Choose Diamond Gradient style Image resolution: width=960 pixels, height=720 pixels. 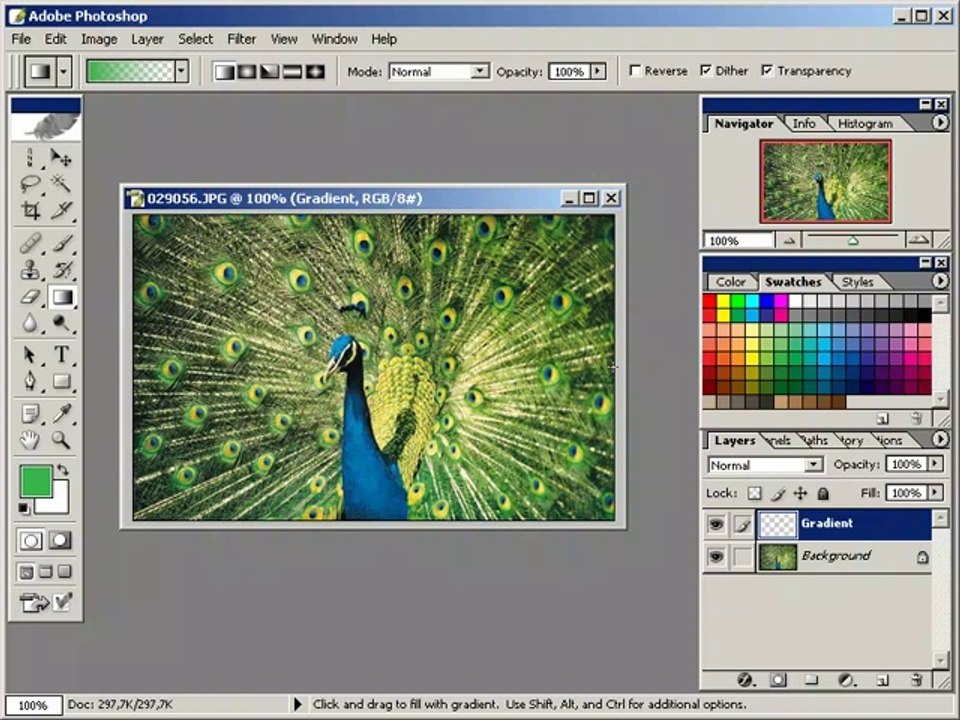tap(315, 72)
